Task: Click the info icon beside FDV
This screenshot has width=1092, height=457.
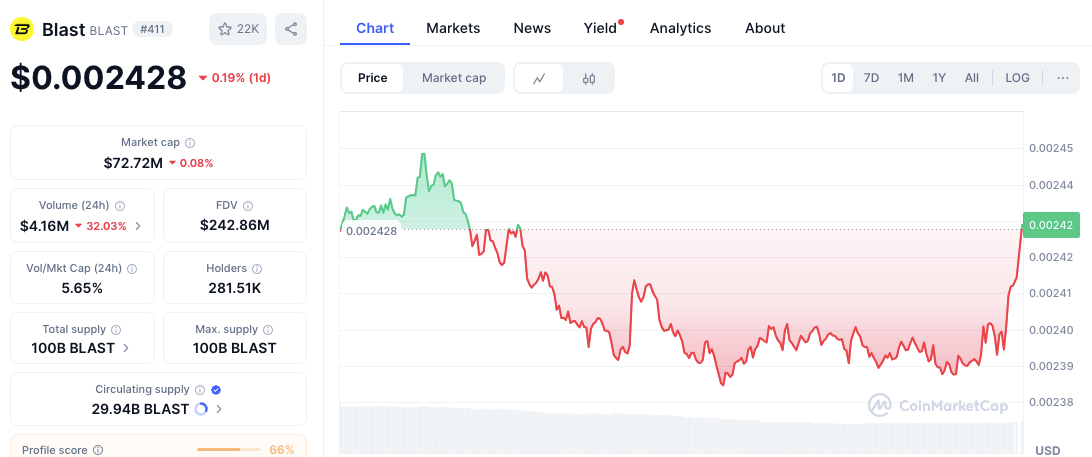Action: pyautogui.click(x=249, y=205)
